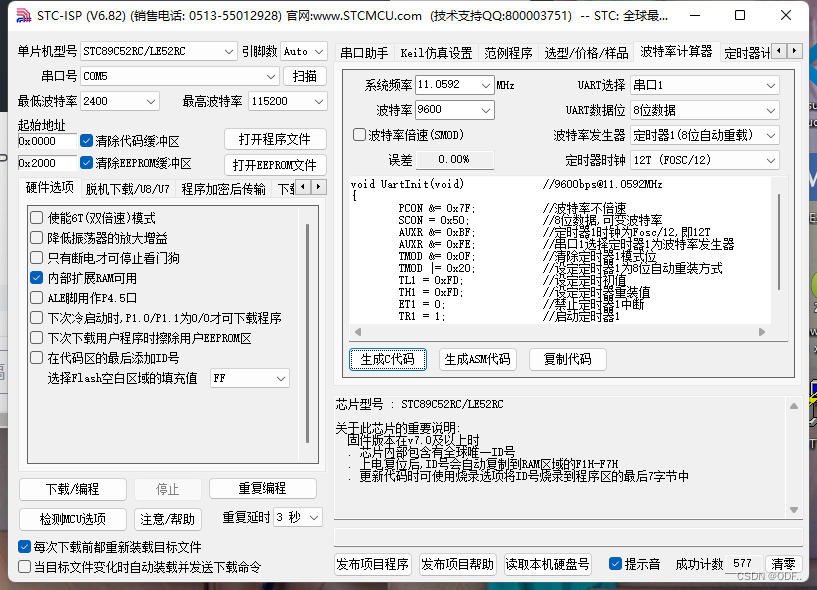Open 最高波特率 115200 dropdown

click(288, 101)
